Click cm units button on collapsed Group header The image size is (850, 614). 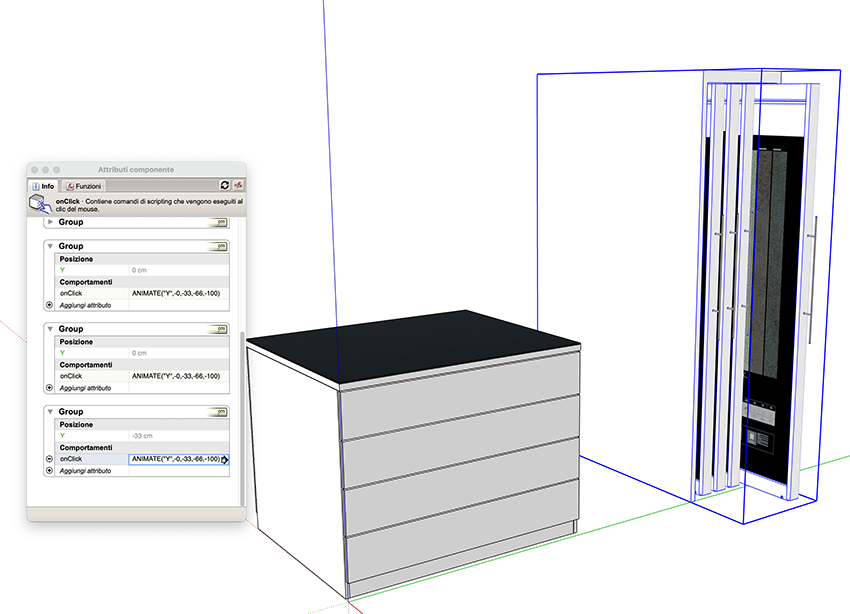[x=219, y=222]
